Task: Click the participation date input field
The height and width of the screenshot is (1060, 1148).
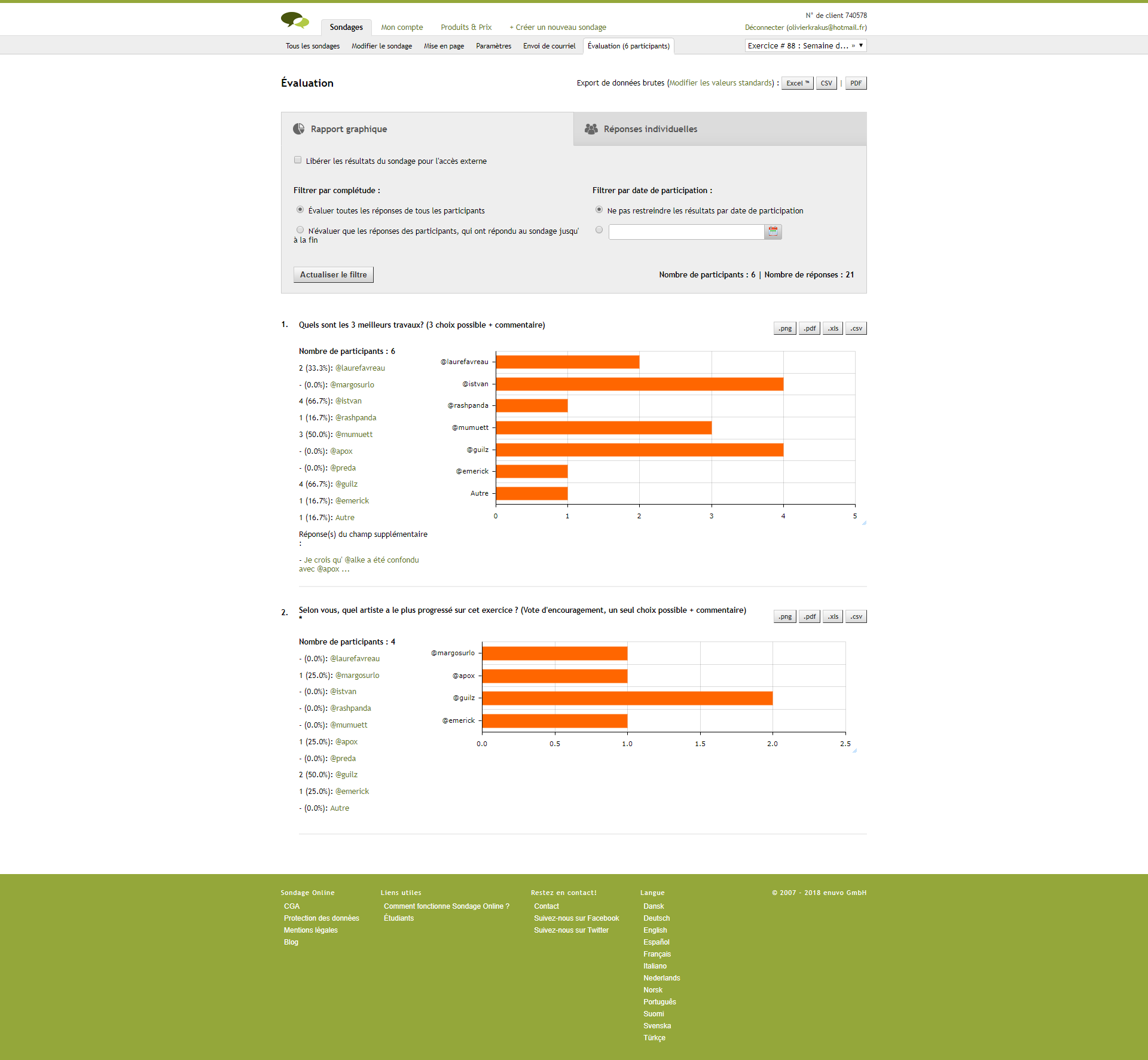Action: [x=686, y=231]
